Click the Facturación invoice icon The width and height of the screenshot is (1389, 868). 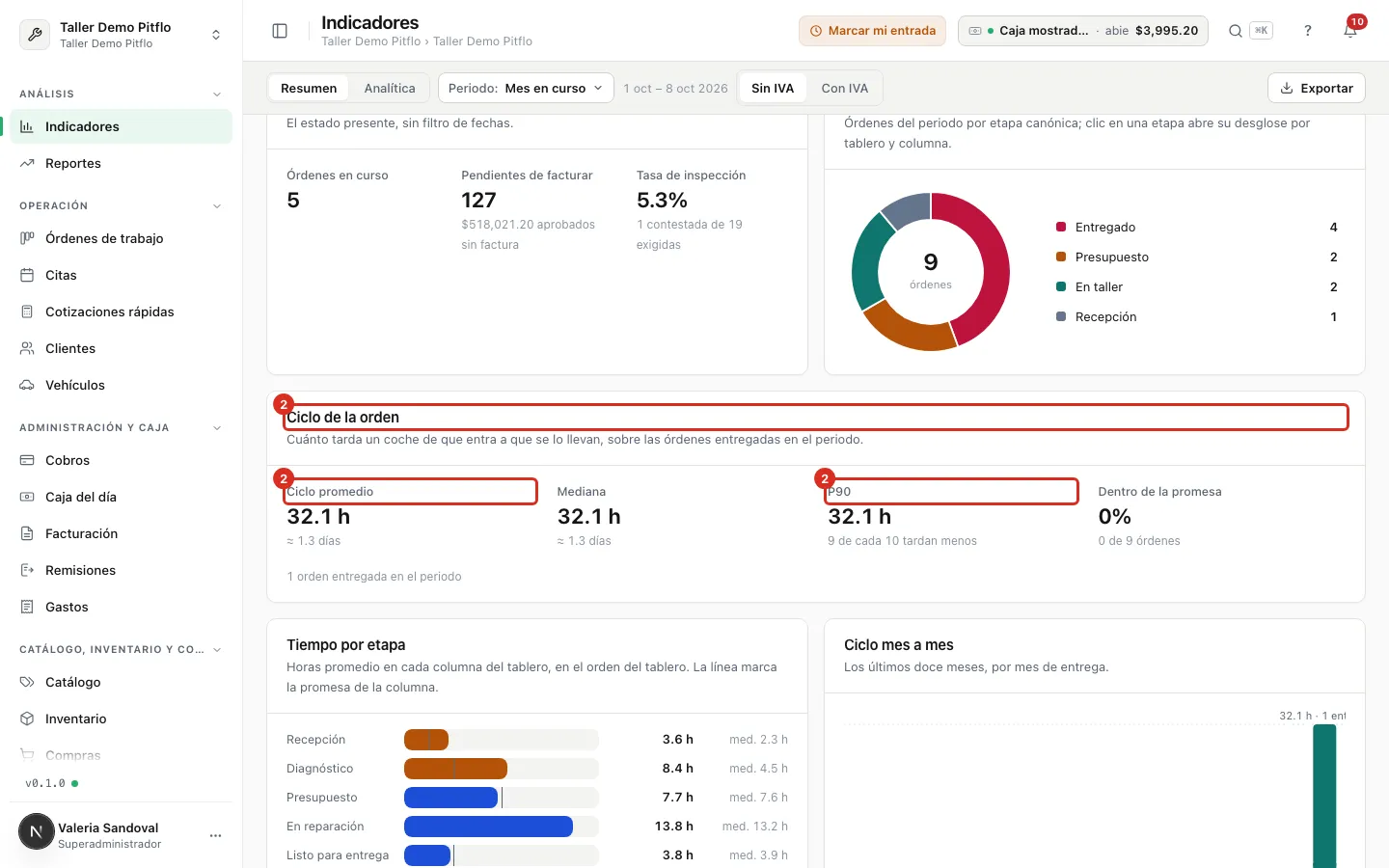(27, 533)
